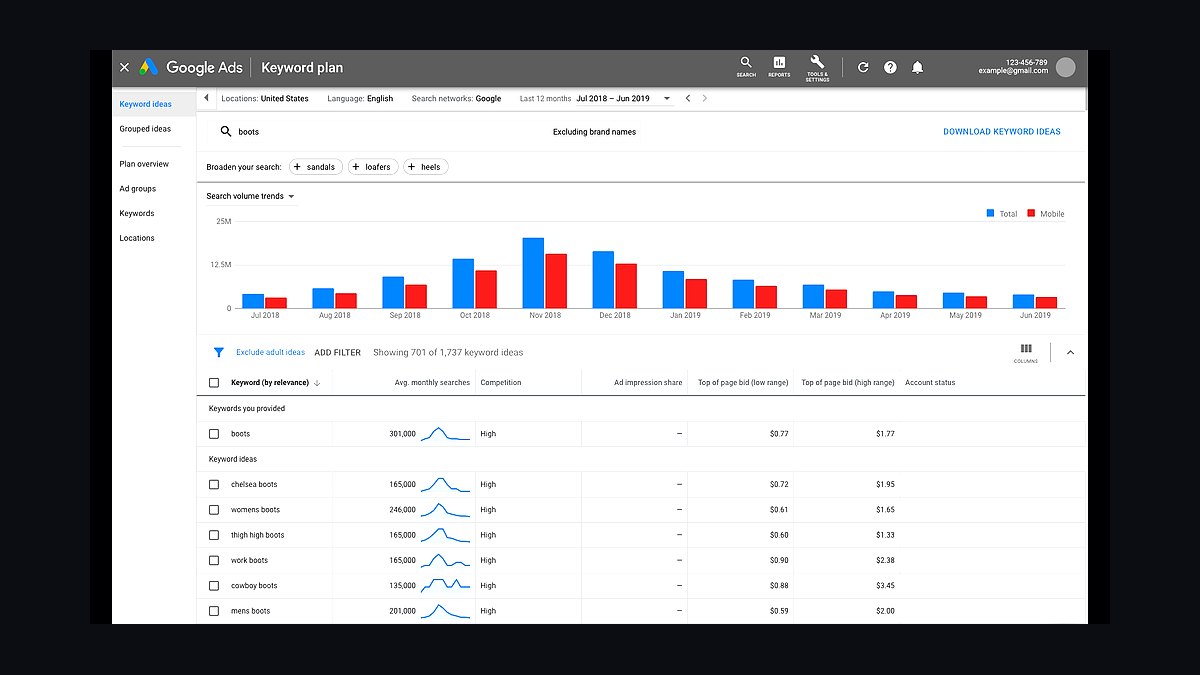
Task: Close the Keyword plan with the X icon
Action: [124, 68]
